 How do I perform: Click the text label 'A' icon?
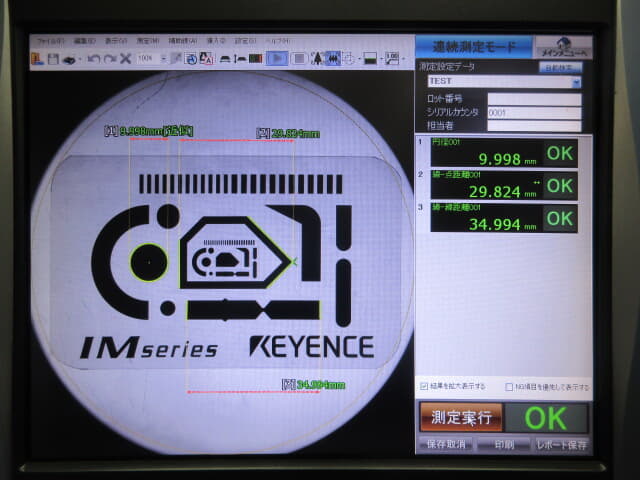coord(207,59)
